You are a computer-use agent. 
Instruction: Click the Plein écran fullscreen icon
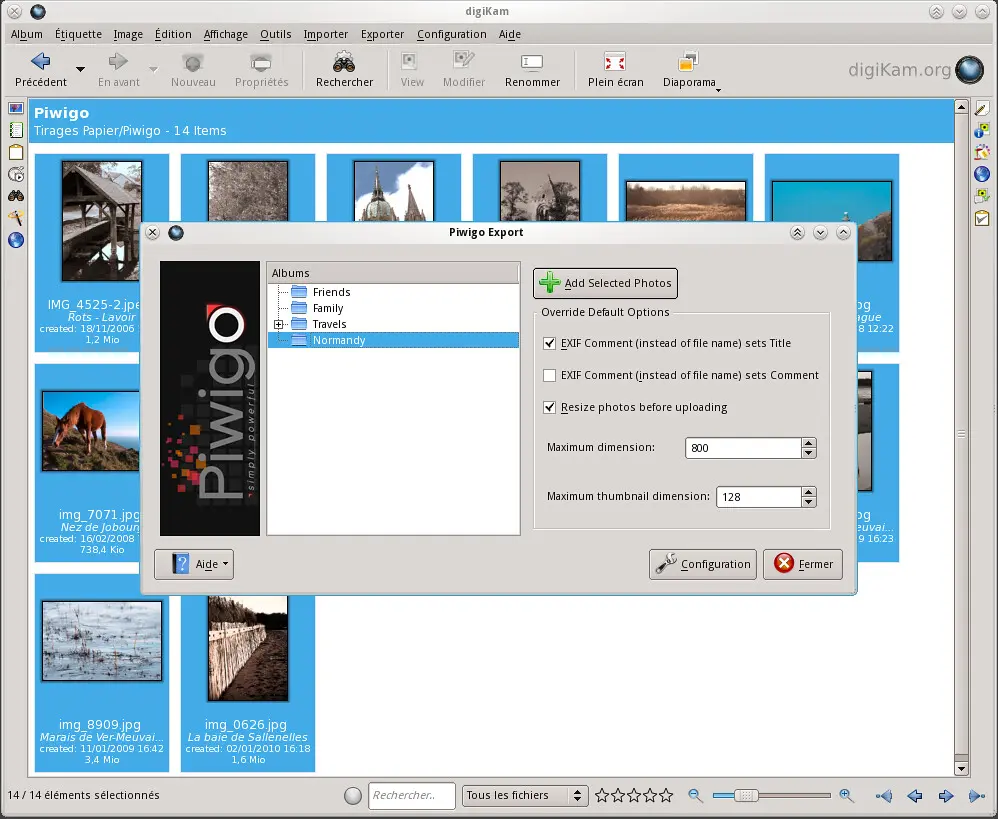(615, 62)
